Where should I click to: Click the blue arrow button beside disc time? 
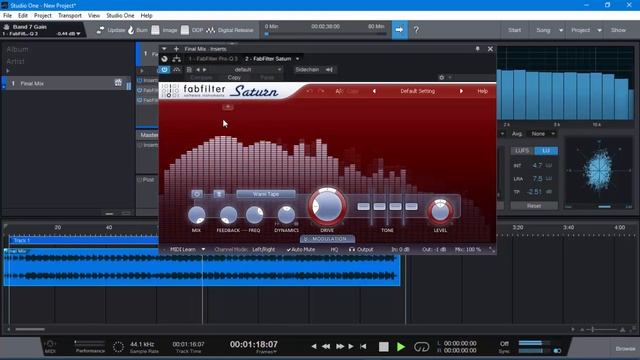click(400, 30)
